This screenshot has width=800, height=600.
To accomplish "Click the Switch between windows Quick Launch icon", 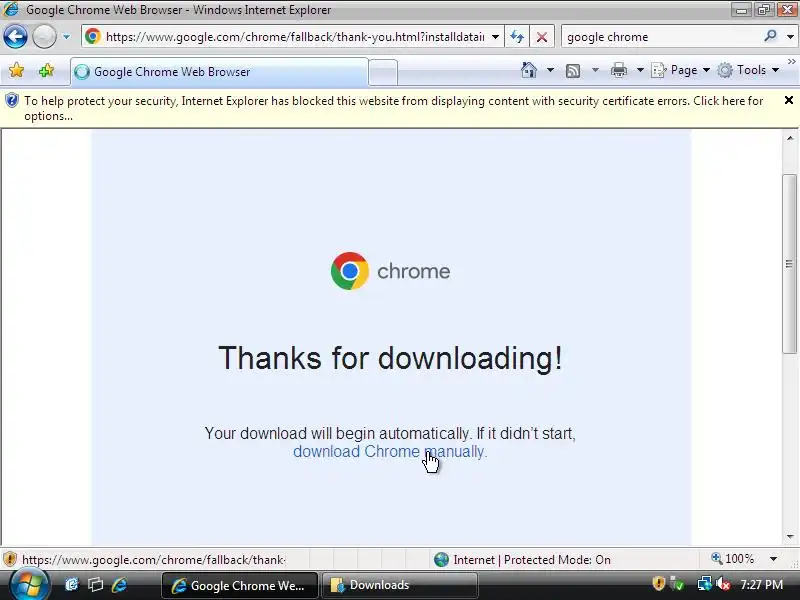I will point(95,585).
